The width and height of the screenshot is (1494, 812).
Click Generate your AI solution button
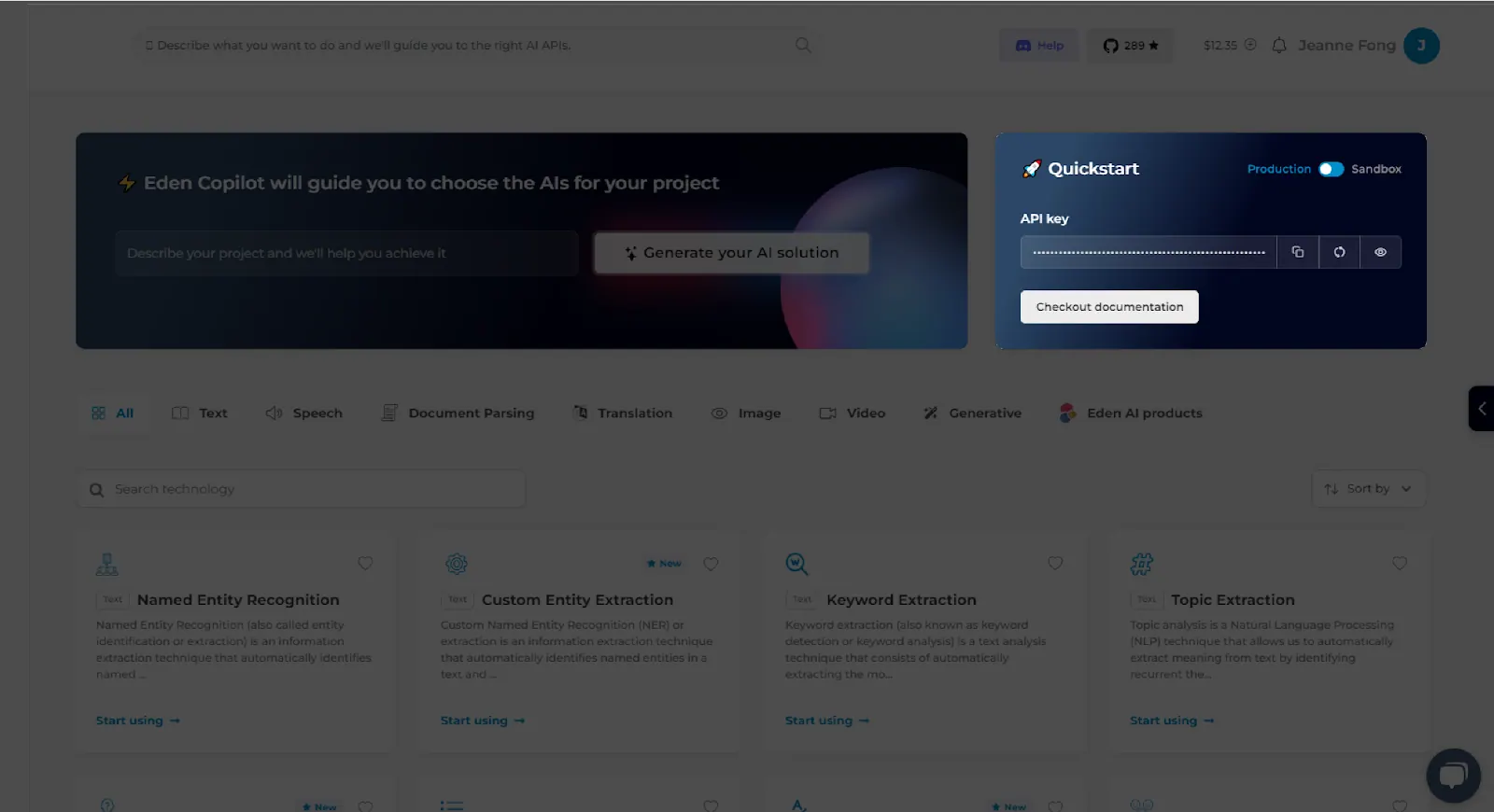pyautogui.click(x=732, y=253)
